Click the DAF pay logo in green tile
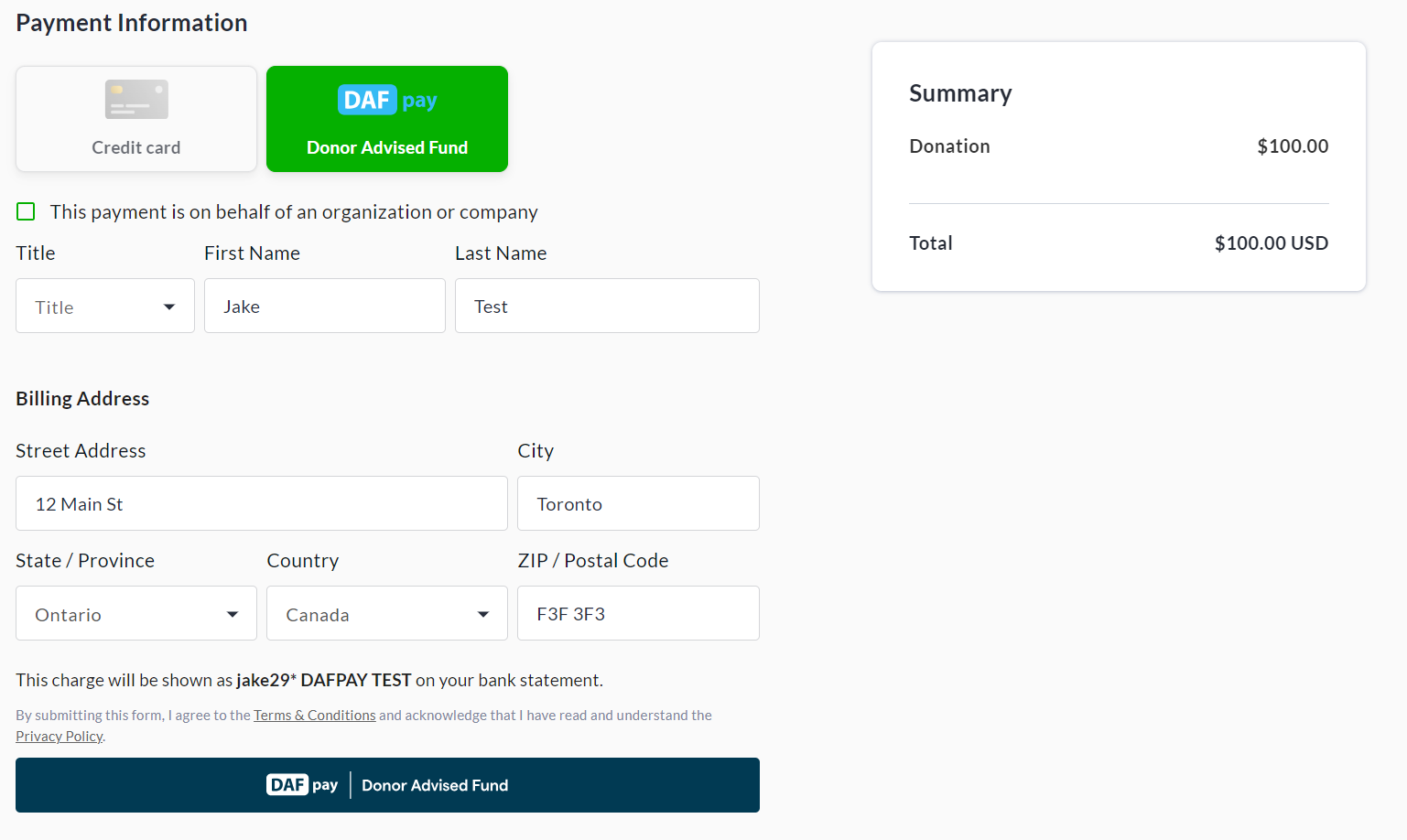This screenshot has width=1407, height=840. [387, 100]
